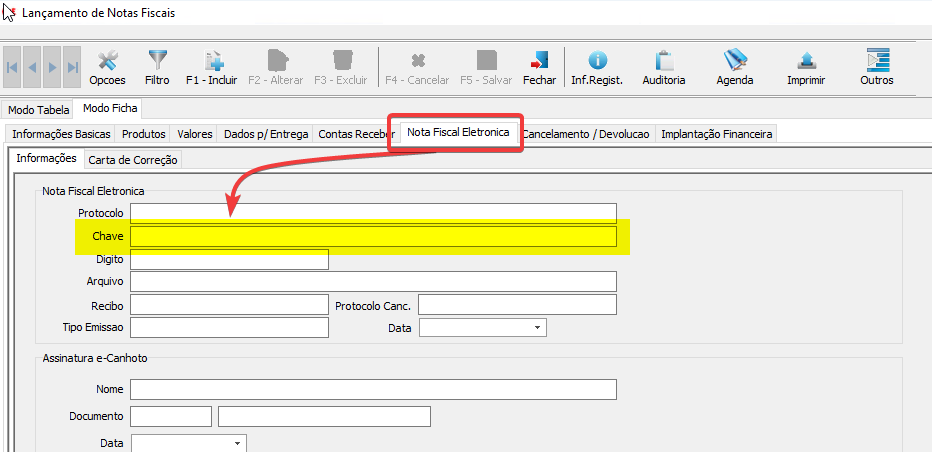Go to the next record arrow
The height and width of the screenshot is (452, 932).
tap(53, 67)
